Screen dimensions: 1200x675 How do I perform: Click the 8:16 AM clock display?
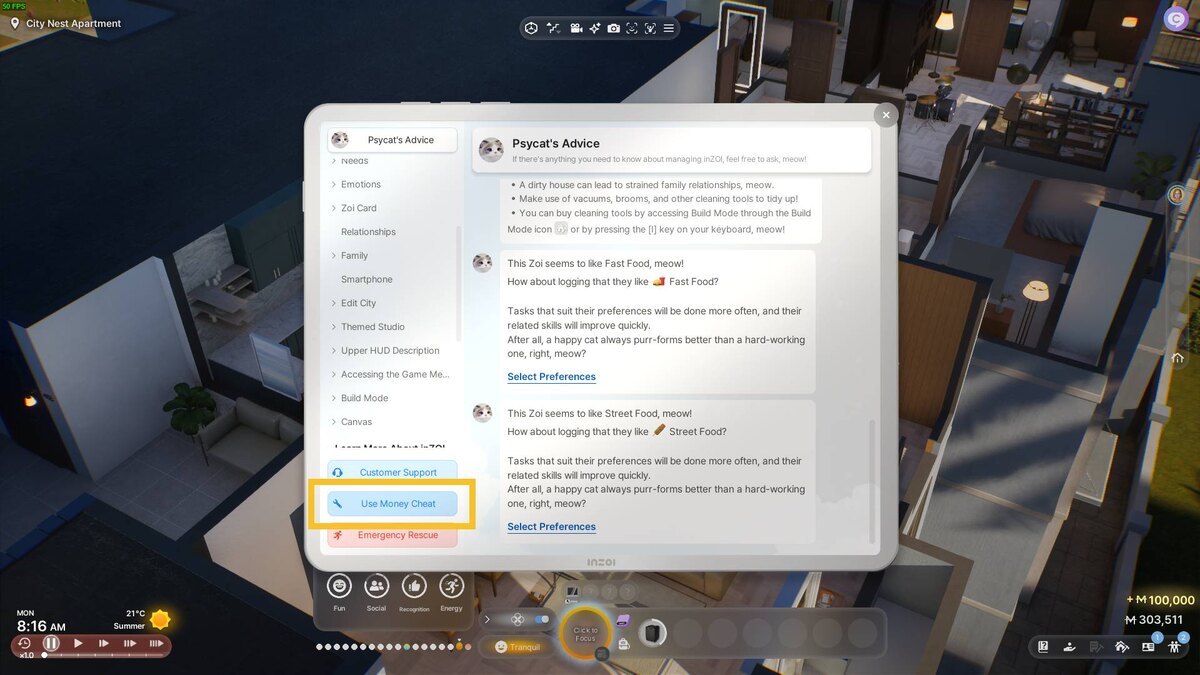(x=41, y=626)
